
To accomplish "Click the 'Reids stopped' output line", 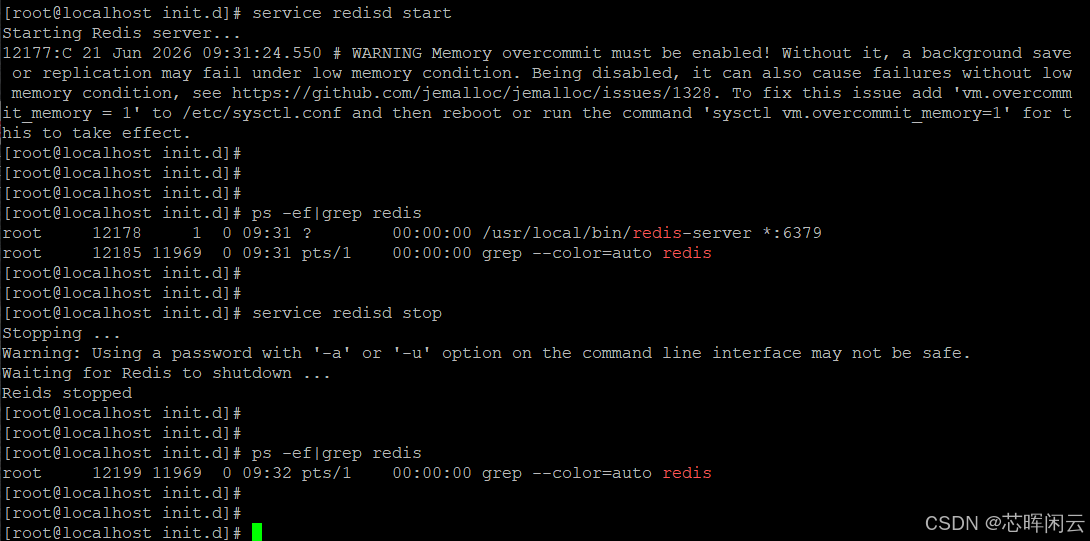I will pyautogui.click(x=67, y=394).
